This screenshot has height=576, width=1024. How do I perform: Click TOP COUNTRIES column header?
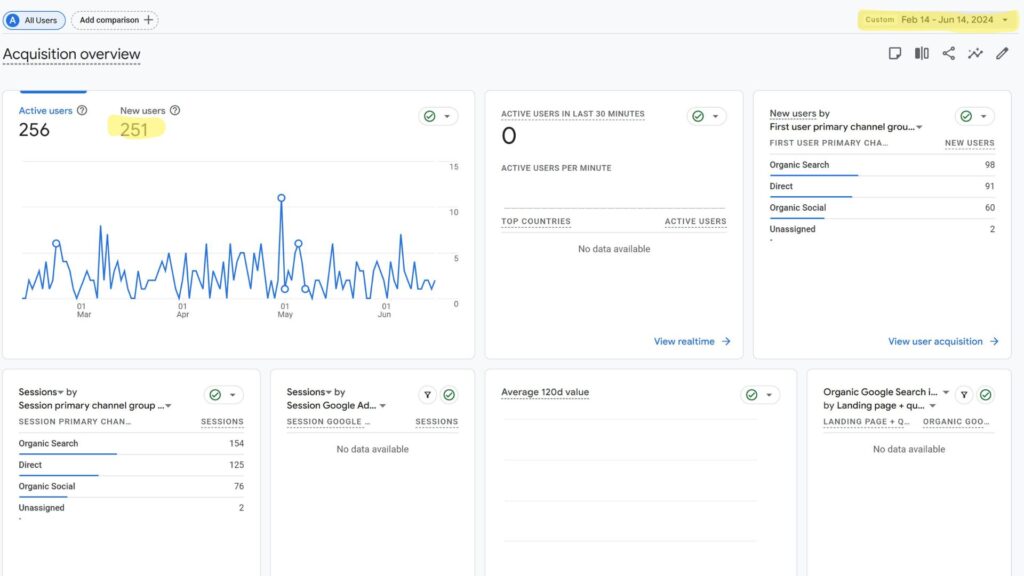tap(536, 222)
